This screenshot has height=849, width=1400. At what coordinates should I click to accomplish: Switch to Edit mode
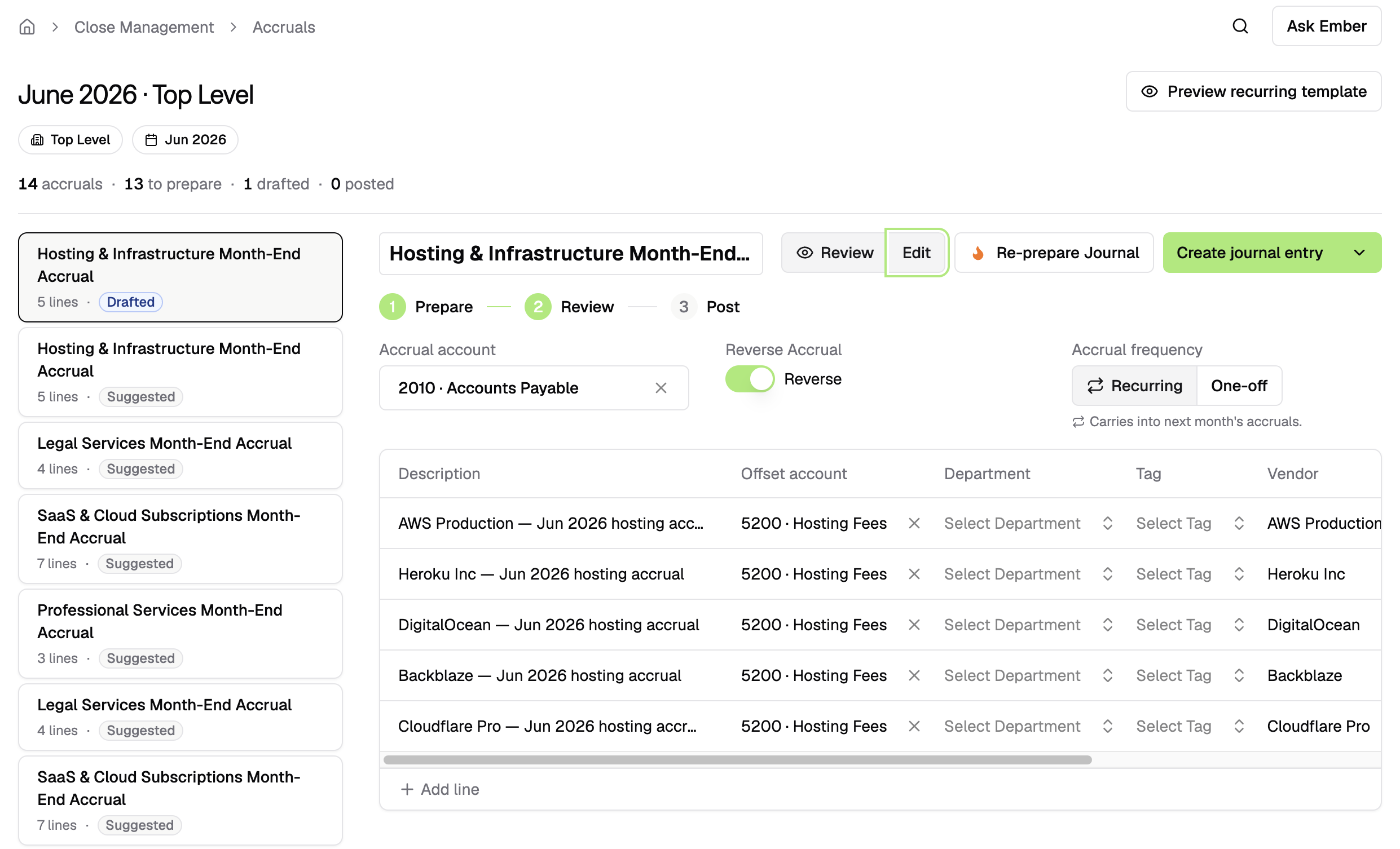(x=917, y=253)
